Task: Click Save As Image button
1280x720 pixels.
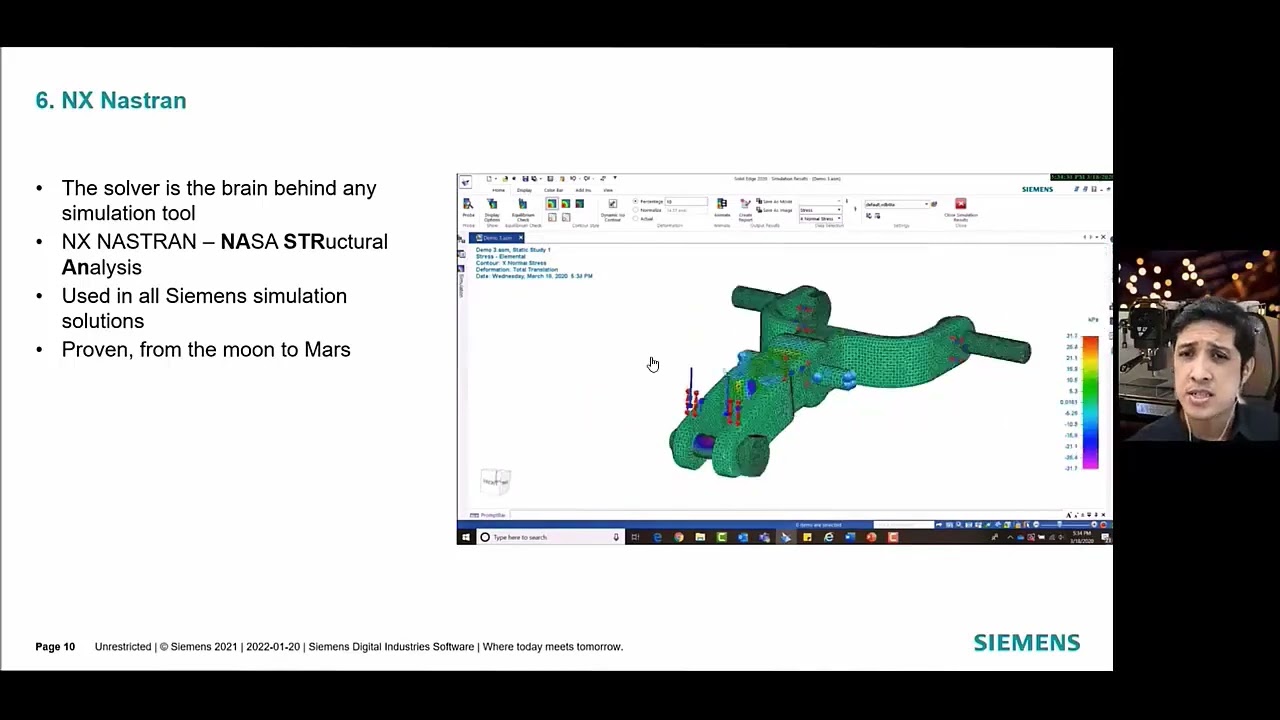Action: click(x=772, y=210)
